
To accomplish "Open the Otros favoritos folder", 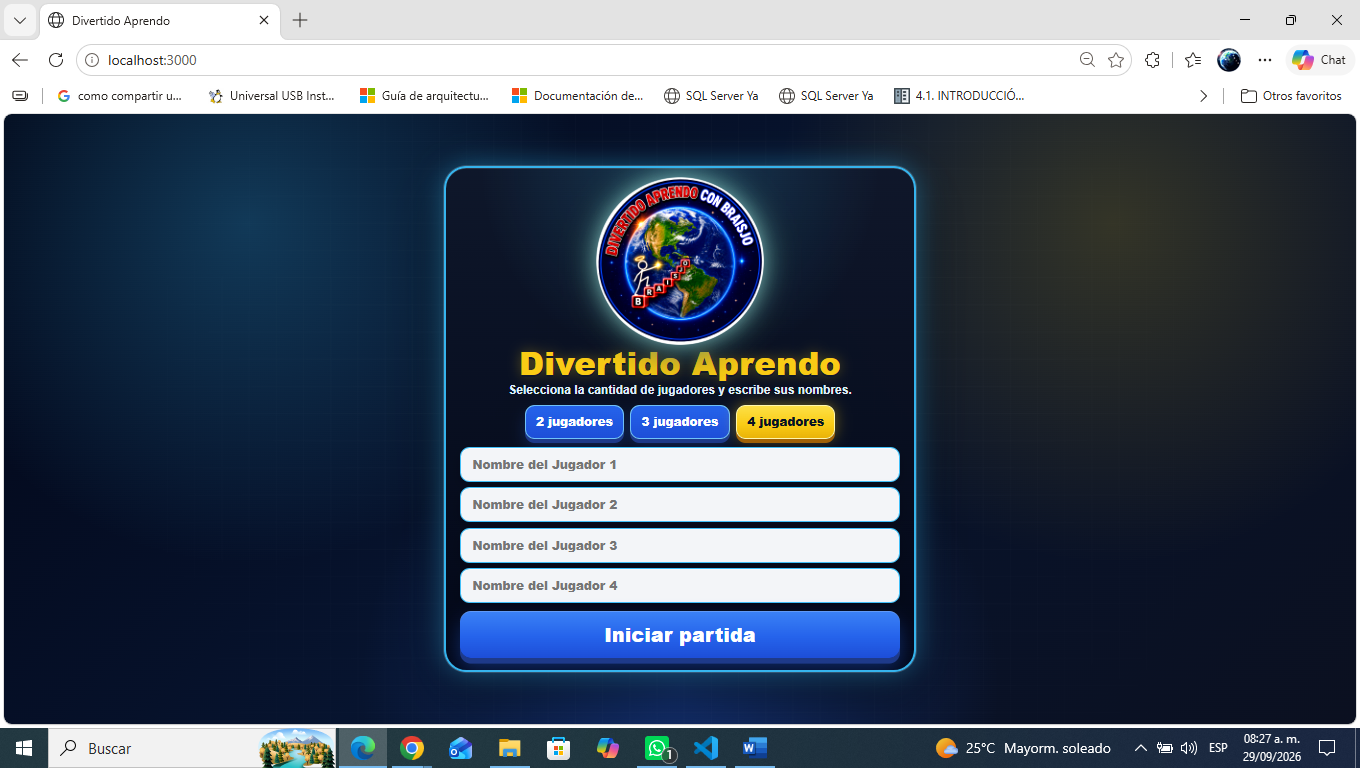I will pos(1291,96).
